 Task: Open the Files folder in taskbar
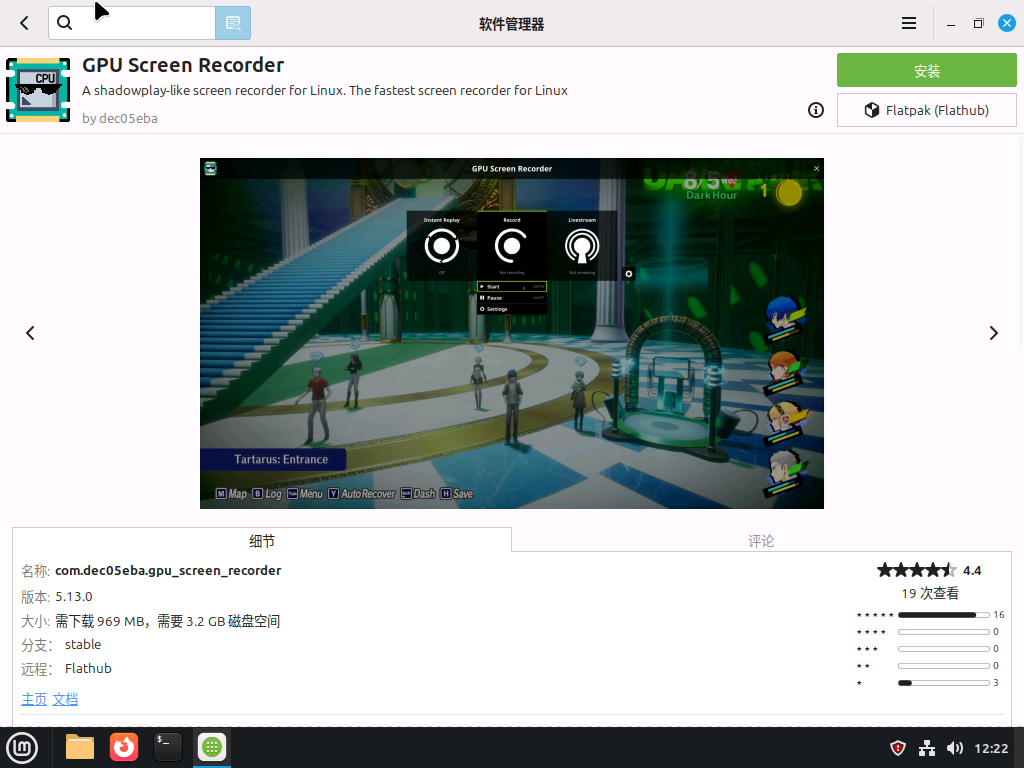click(x=80, y=747)
